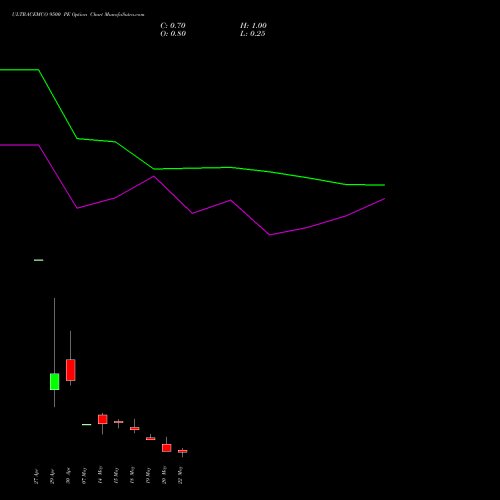Screen dimensions: 500x500
Task: Click the 18 May date label
Action: (x=132, y=475)
